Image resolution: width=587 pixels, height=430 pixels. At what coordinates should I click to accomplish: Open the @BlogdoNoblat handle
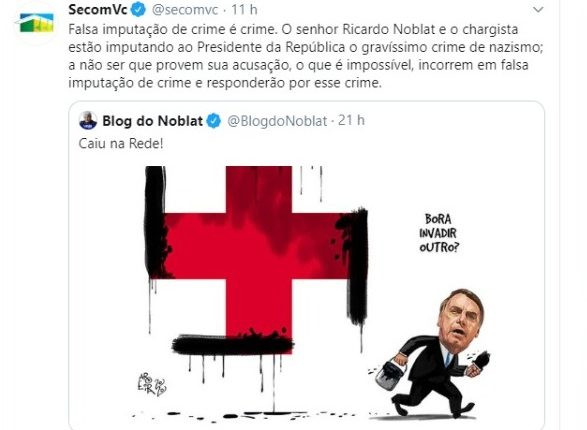point(277,121)
